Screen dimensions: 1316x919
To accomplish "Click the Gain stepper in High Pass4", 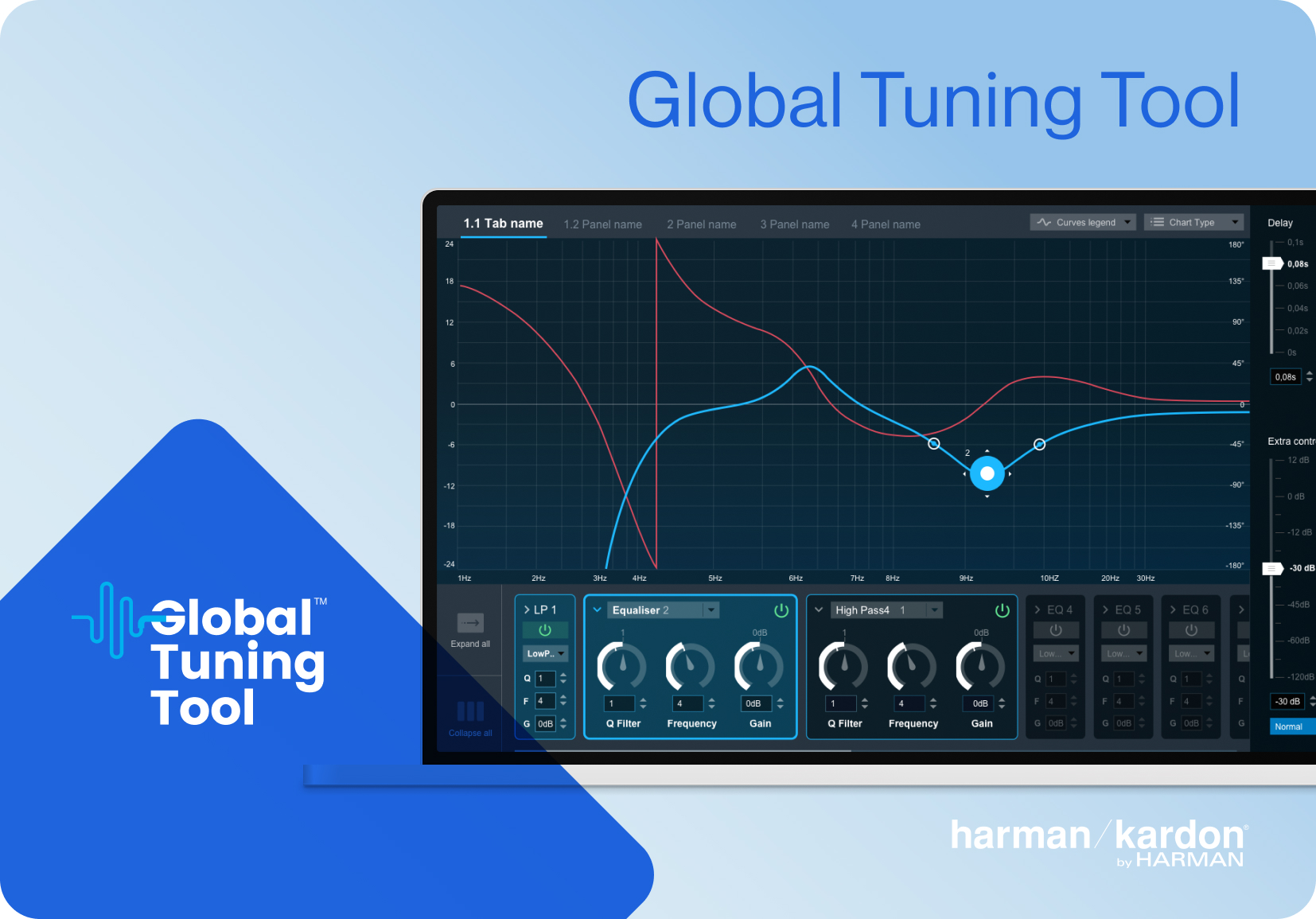I will 1001,703.
